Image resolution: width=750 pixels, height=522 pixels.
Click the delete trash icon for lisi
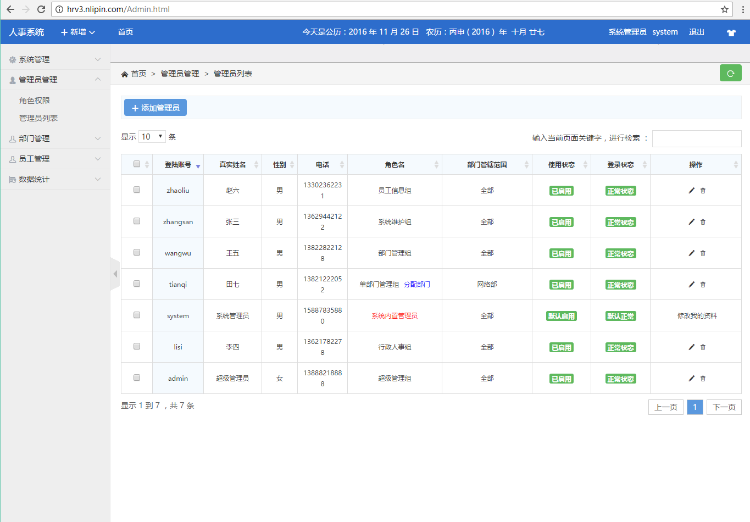click(x=703, y=347)
